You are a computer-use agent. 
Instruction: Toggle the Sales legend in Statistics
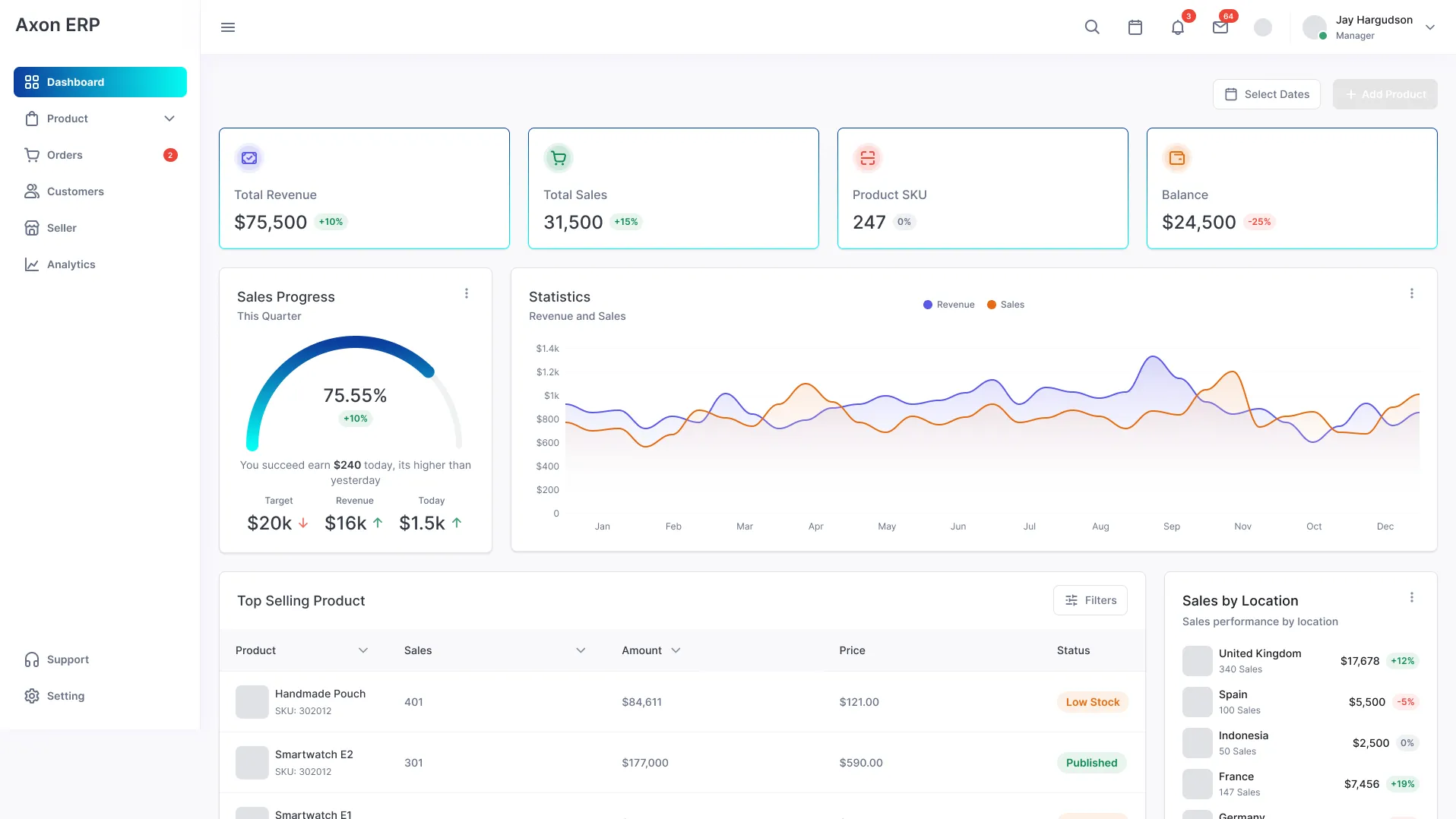click(x=1005, y=304)
